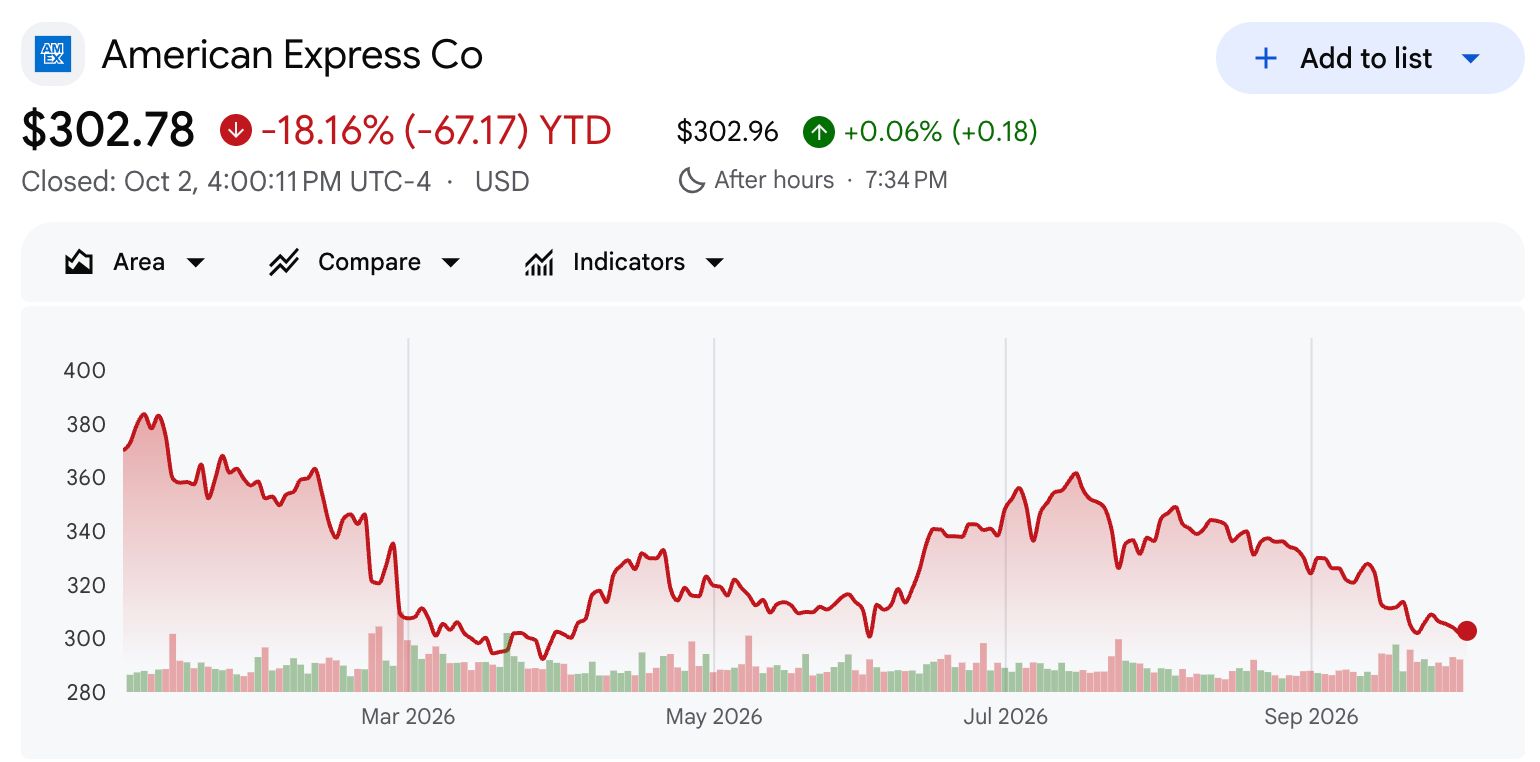The width and height of the screenshot is (1540, 762).
Task: Click the green up-arrow after-hours icon
Action: point(818,131)
